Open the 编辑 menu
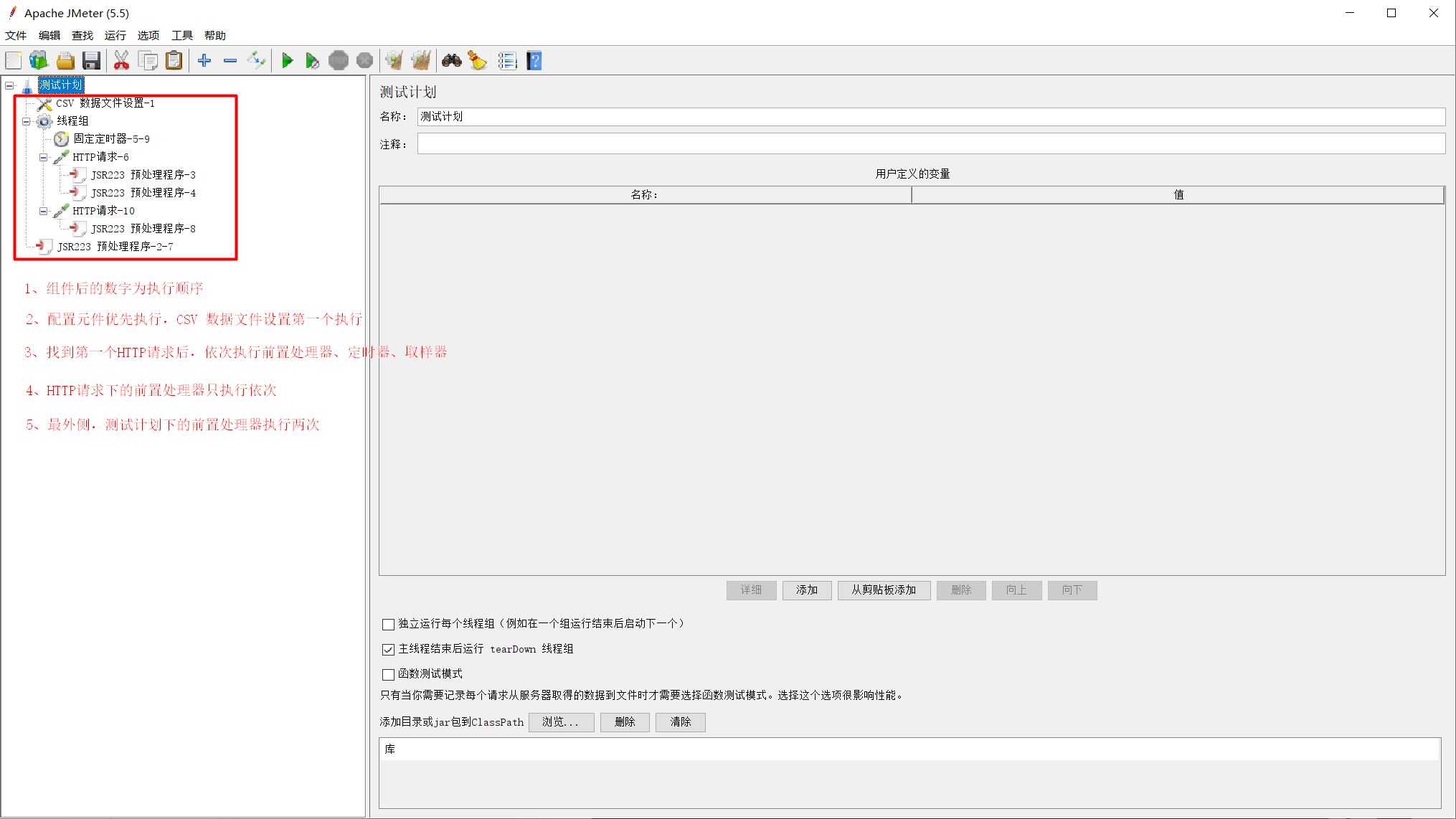 pos(49,35)
